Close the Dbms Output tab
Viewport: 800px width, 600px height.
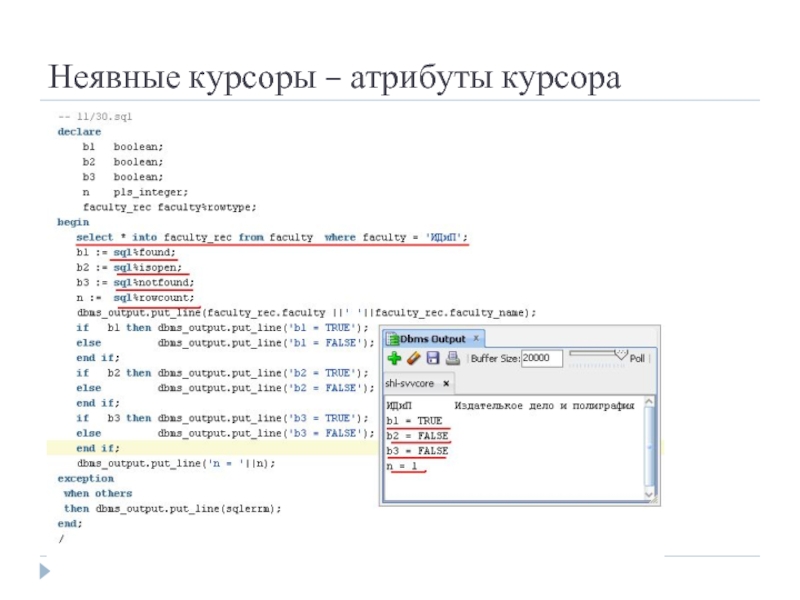coord(475,338)
